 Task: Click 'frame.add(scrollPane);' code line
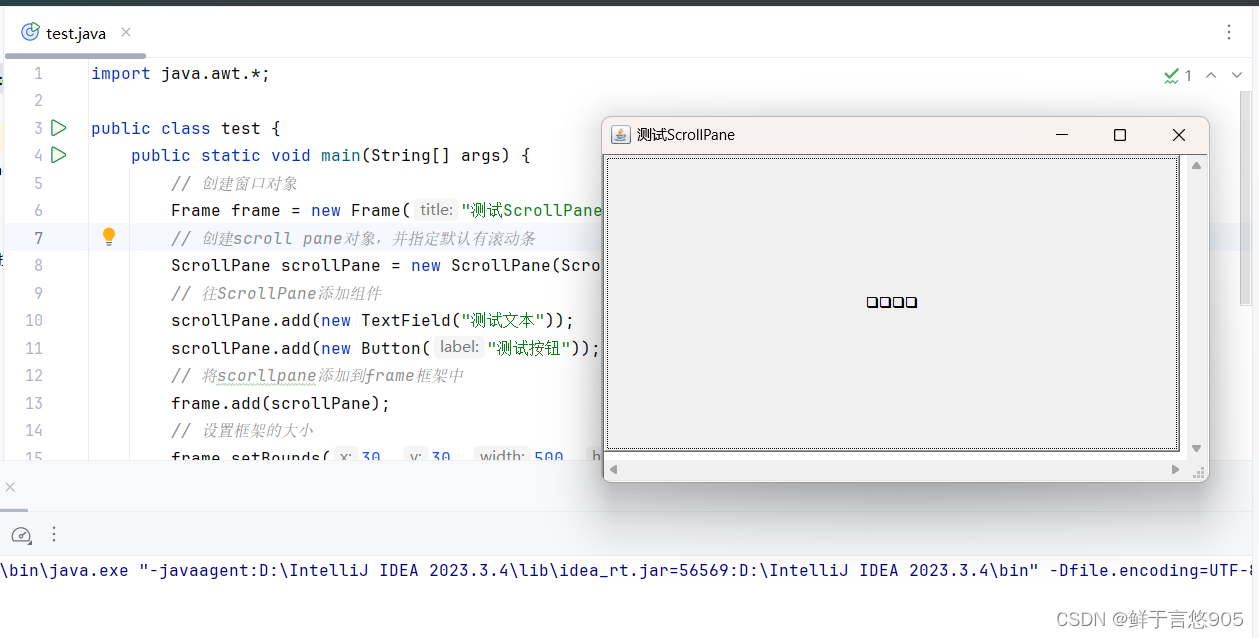pyautogui.click(x=280, y=403)
